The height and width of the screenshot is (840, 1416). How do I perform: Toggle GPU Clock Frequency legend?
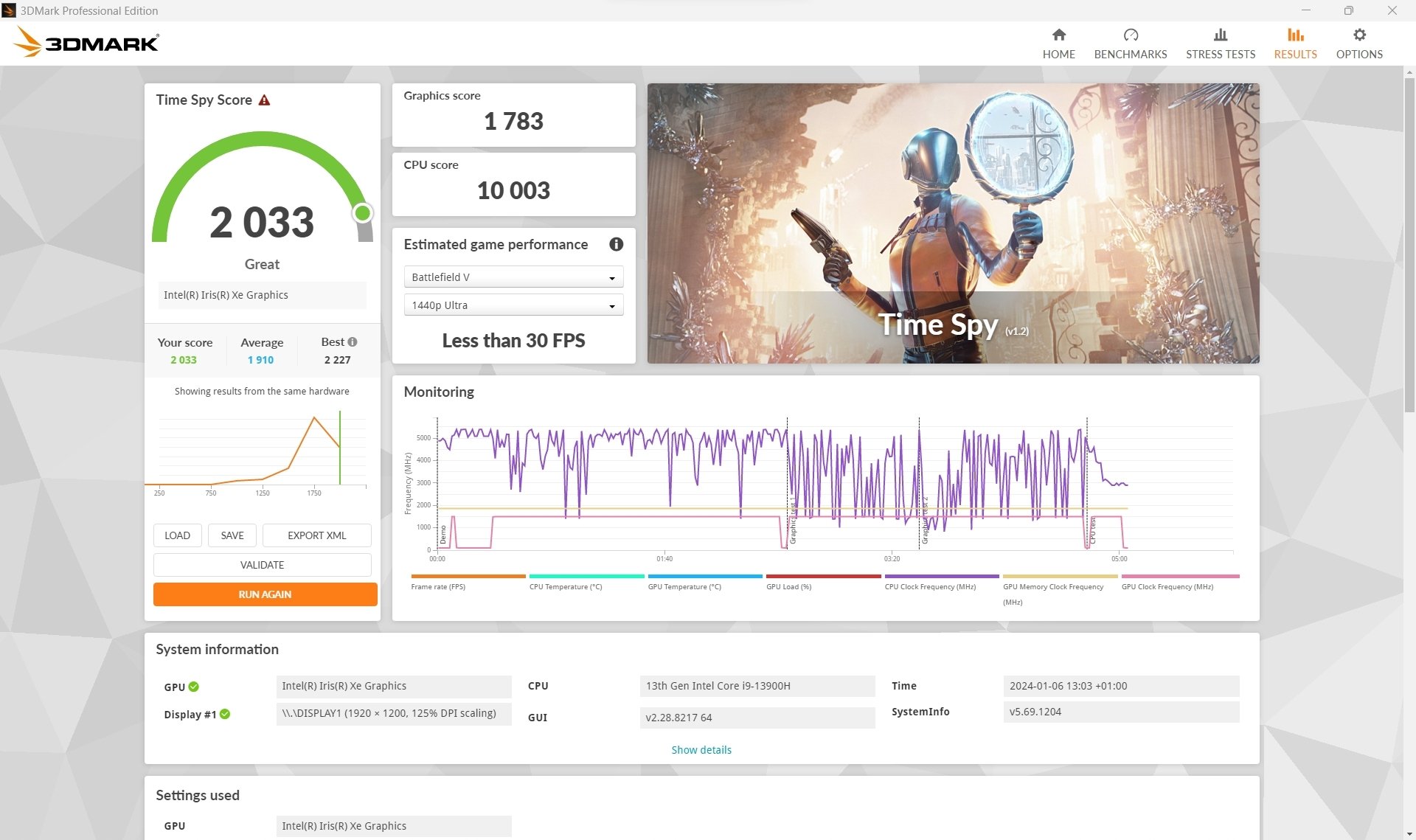pyautogui.click(x=1179, y=583)
